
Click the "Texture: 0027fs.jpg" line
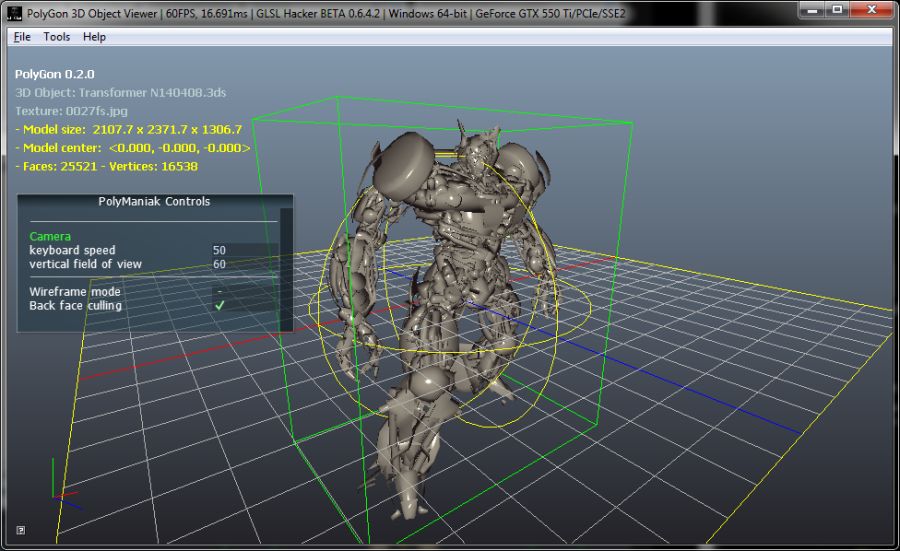(x=71, y=111)
